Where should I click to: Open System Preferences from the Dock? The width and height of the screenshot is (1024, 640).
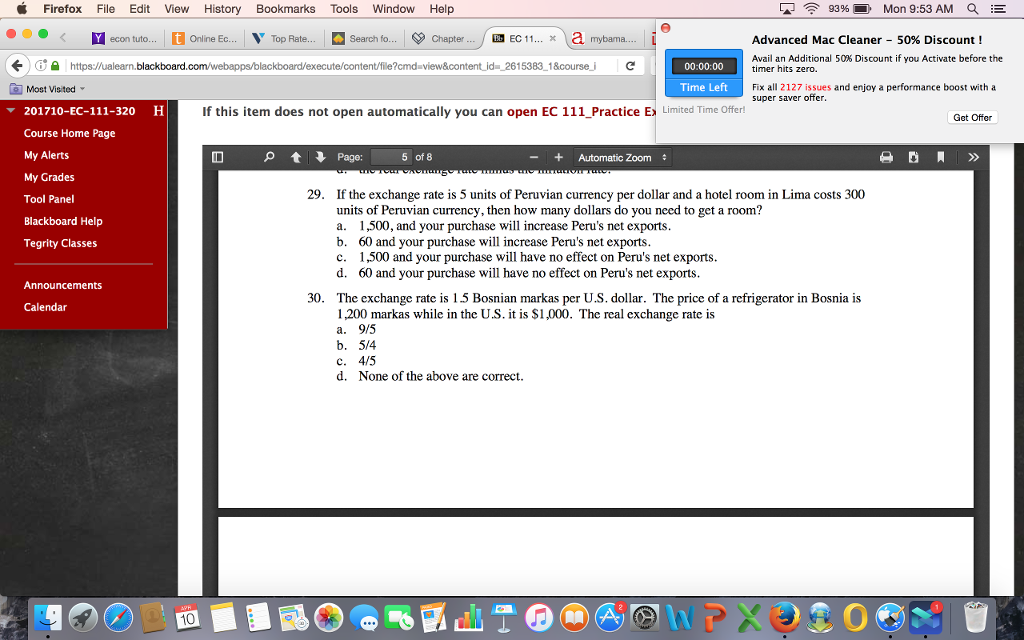point(645,617)
